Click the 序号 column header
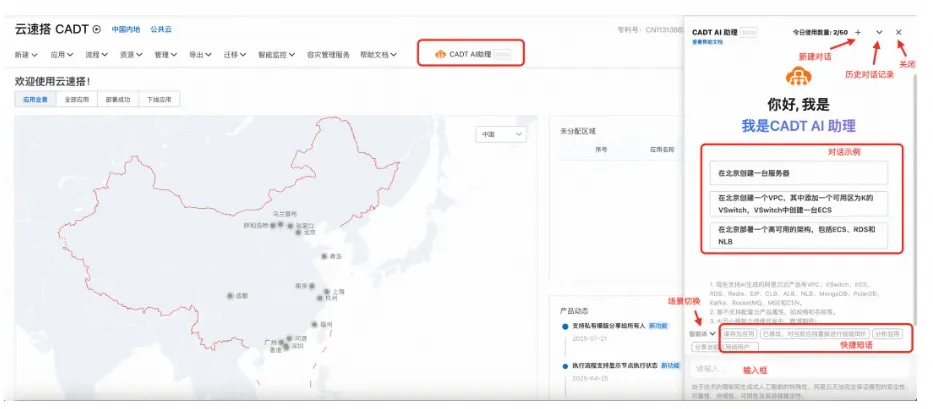 click(x=601, y=149)
